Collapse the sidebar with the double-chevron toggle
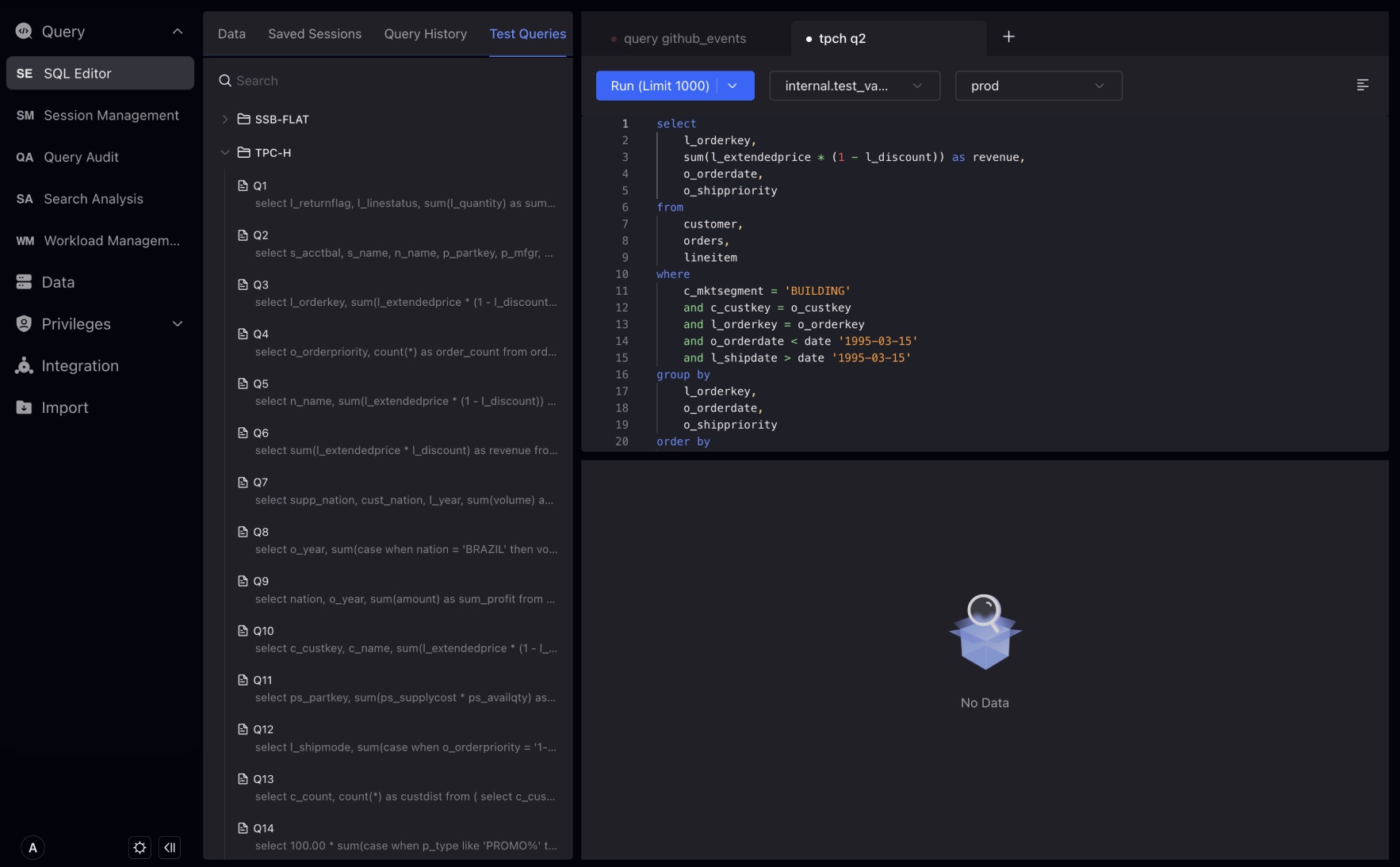Image resolution: width=1400 pixels, height=867 pixels. coord(170,848)
